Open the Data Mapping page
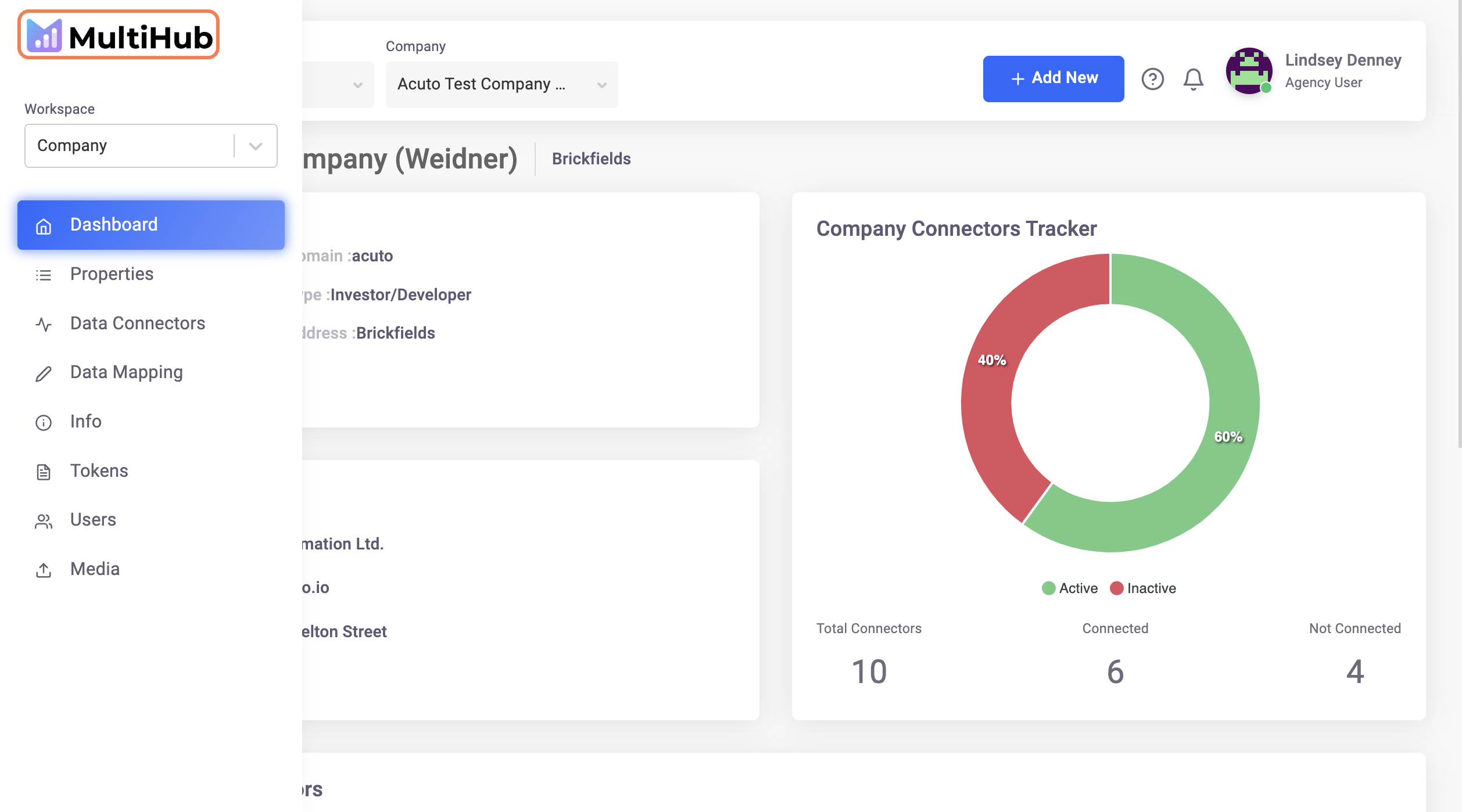The width and height of the screenshot is (1462, 812). (x=151, y=372)
